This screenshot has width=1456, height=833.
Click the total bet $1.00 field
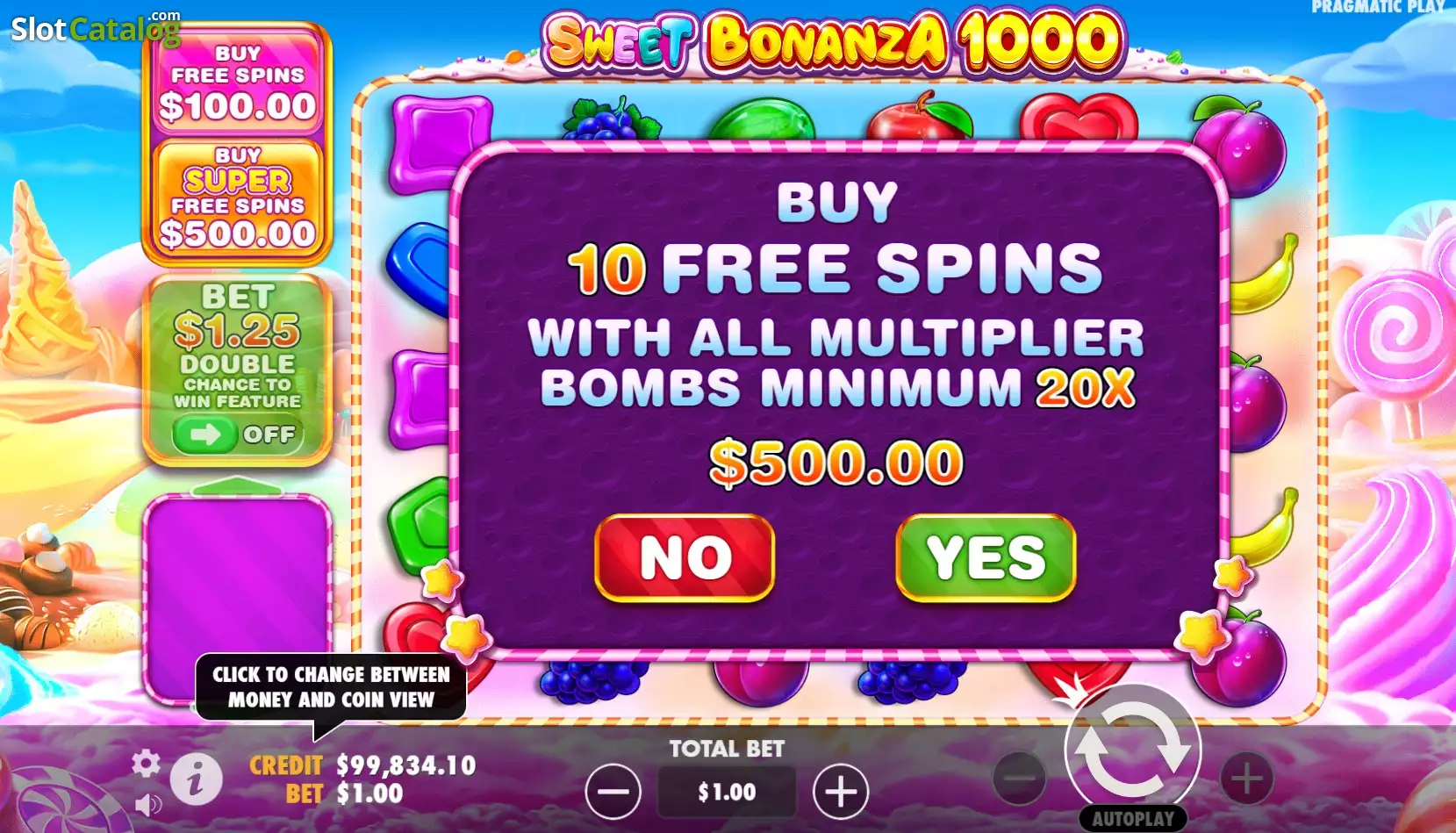pyautogui.click(x=727, y=792)
